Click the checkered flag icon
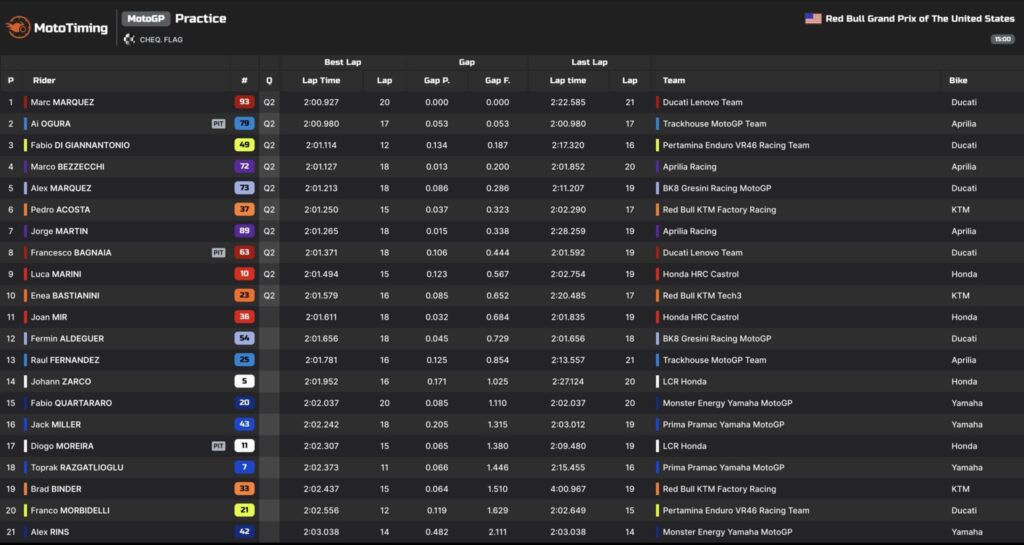Viewport: 1024px width, 545px height. click(129, 40)
